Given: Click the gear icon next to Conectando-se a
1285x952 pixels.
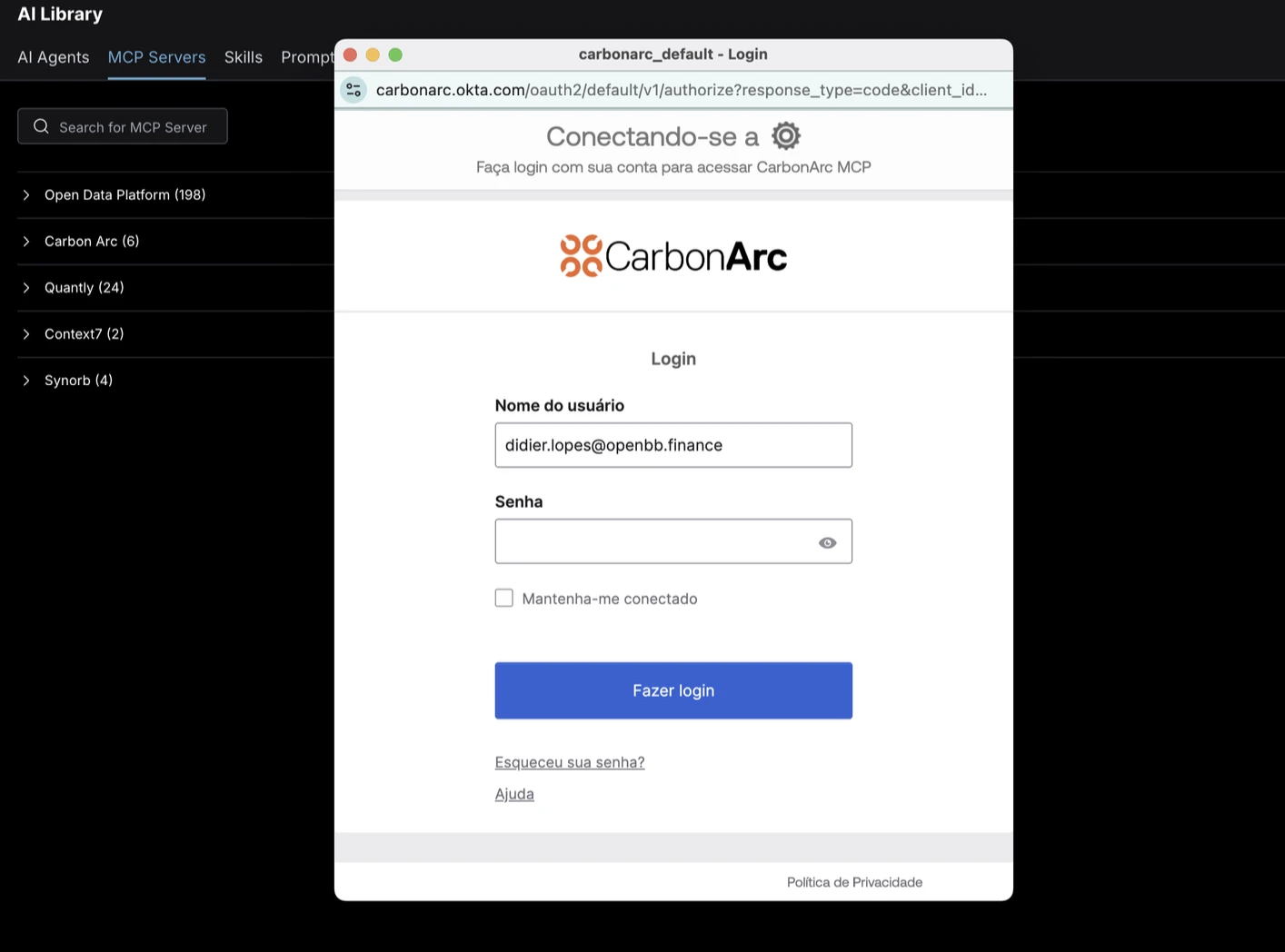Looking at the screenshot, I should [x=784, y=135].
